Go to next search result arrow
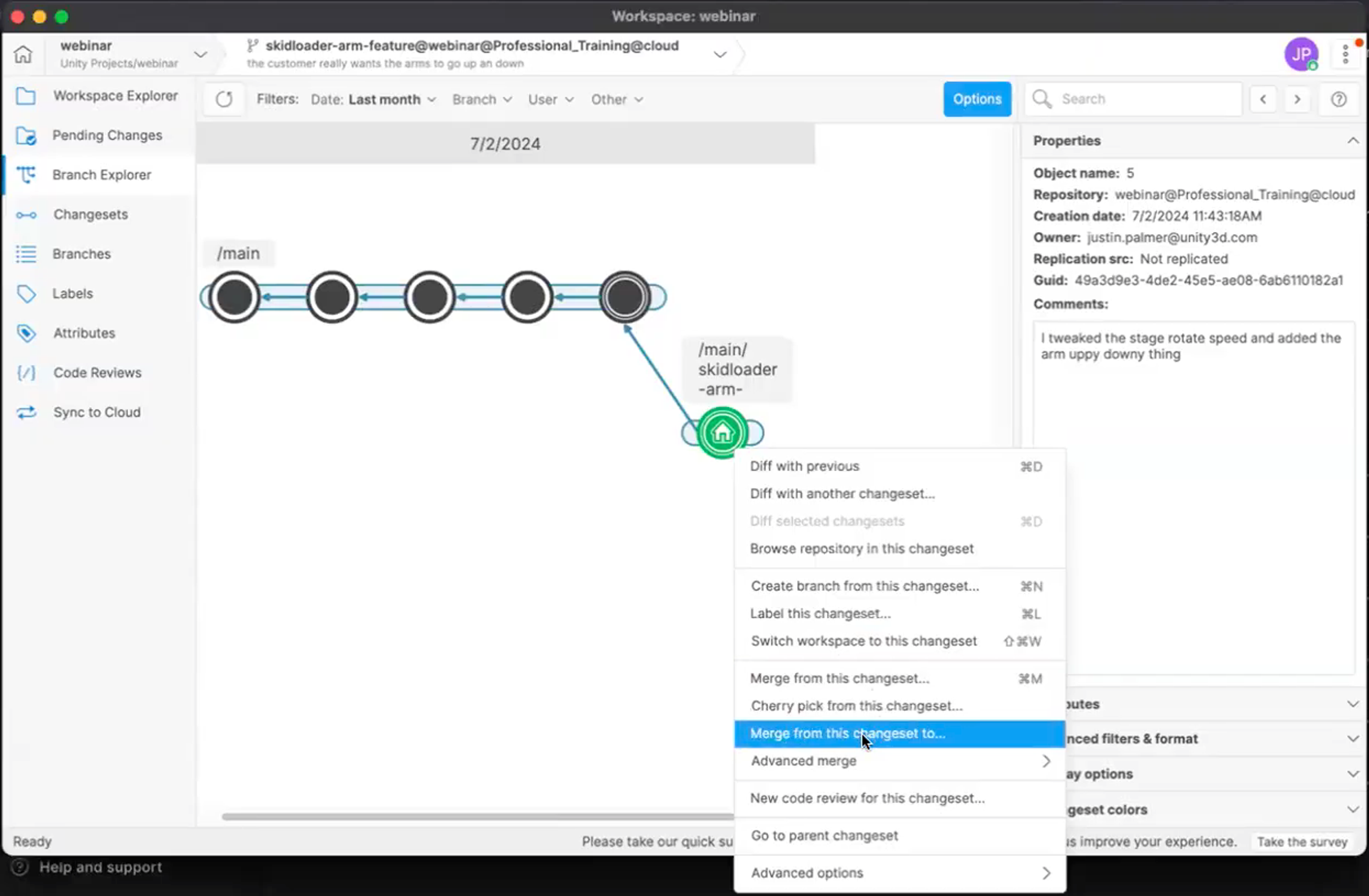1369x896 pixels. click(1297, 99)
